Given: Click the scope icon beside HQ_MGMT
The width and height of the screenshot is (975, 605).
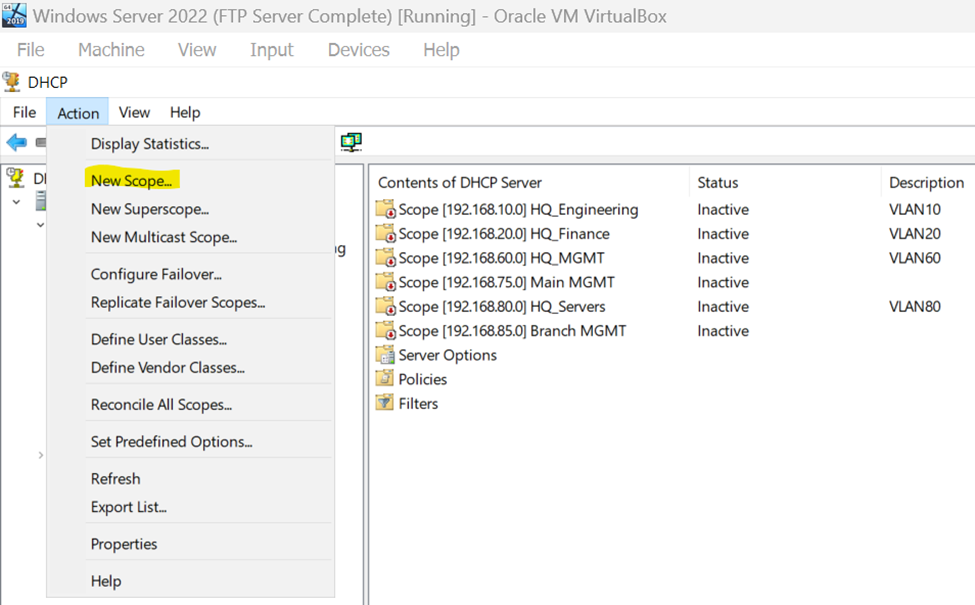Looking at the screenshot, I should coord(386,257).
